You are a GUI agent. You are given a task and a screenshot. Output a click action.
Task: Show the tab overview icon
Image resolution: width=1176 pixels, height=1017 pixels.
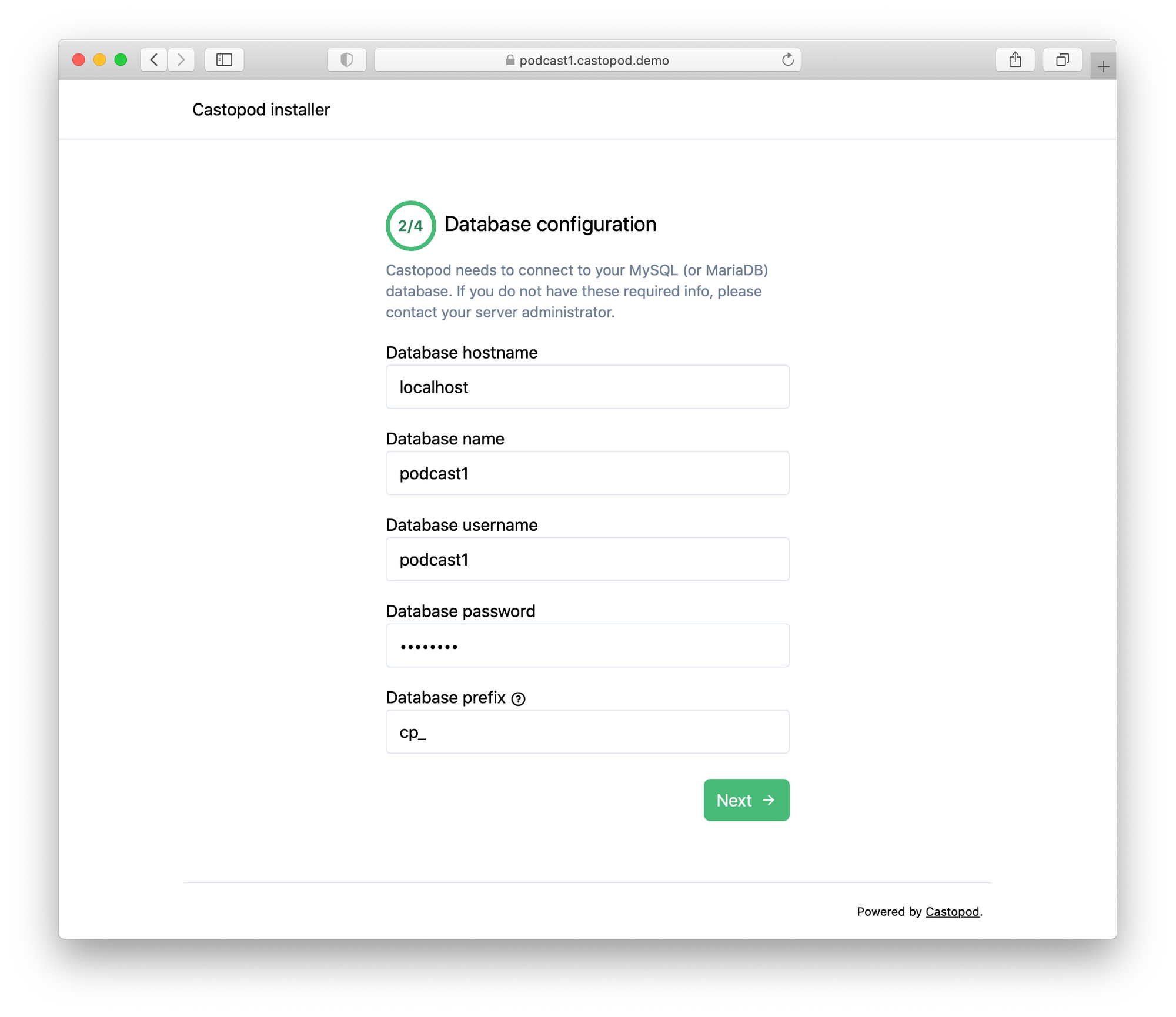1062,60
